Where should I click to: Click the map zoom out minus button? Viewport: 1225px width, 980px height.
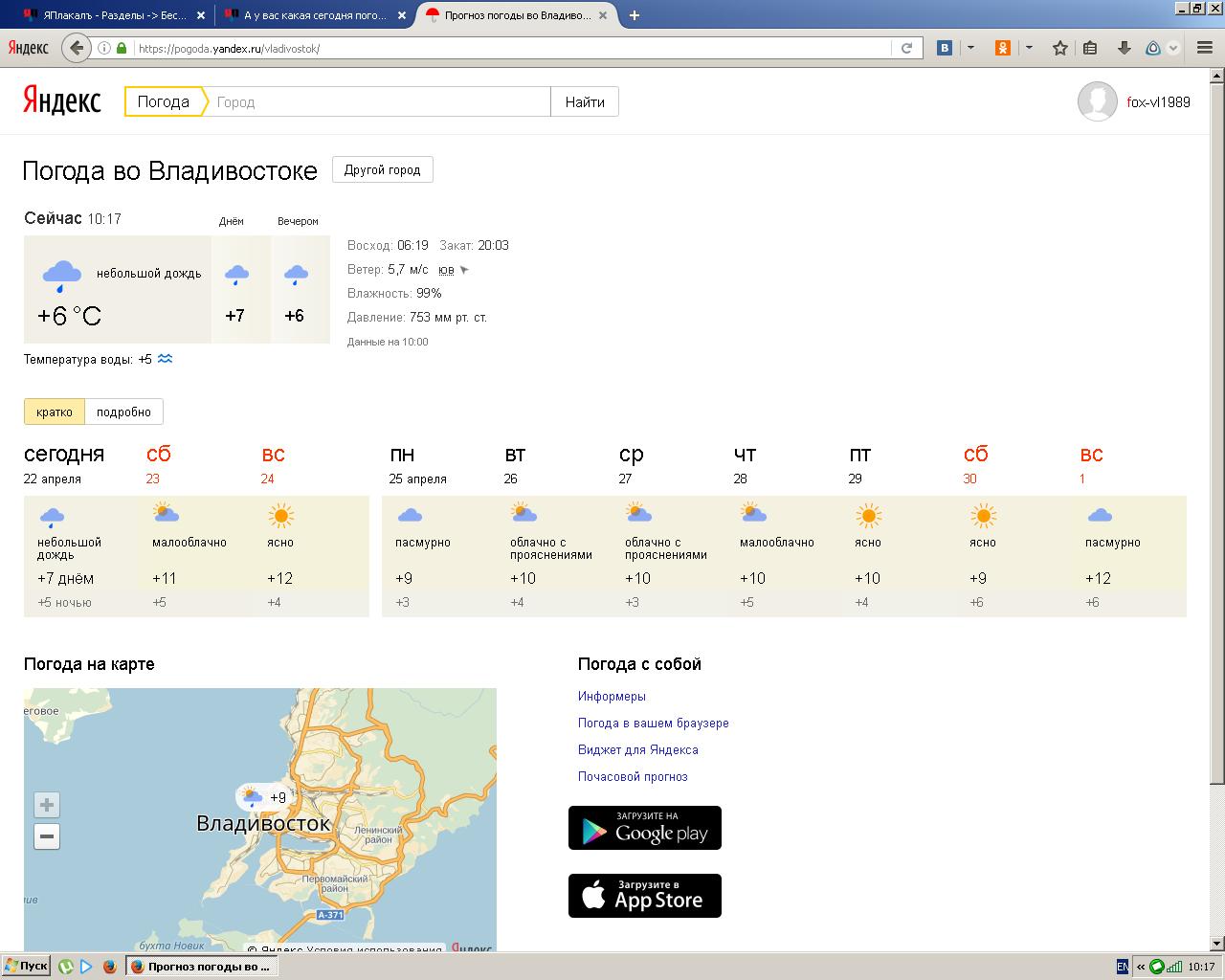(46, 836)
